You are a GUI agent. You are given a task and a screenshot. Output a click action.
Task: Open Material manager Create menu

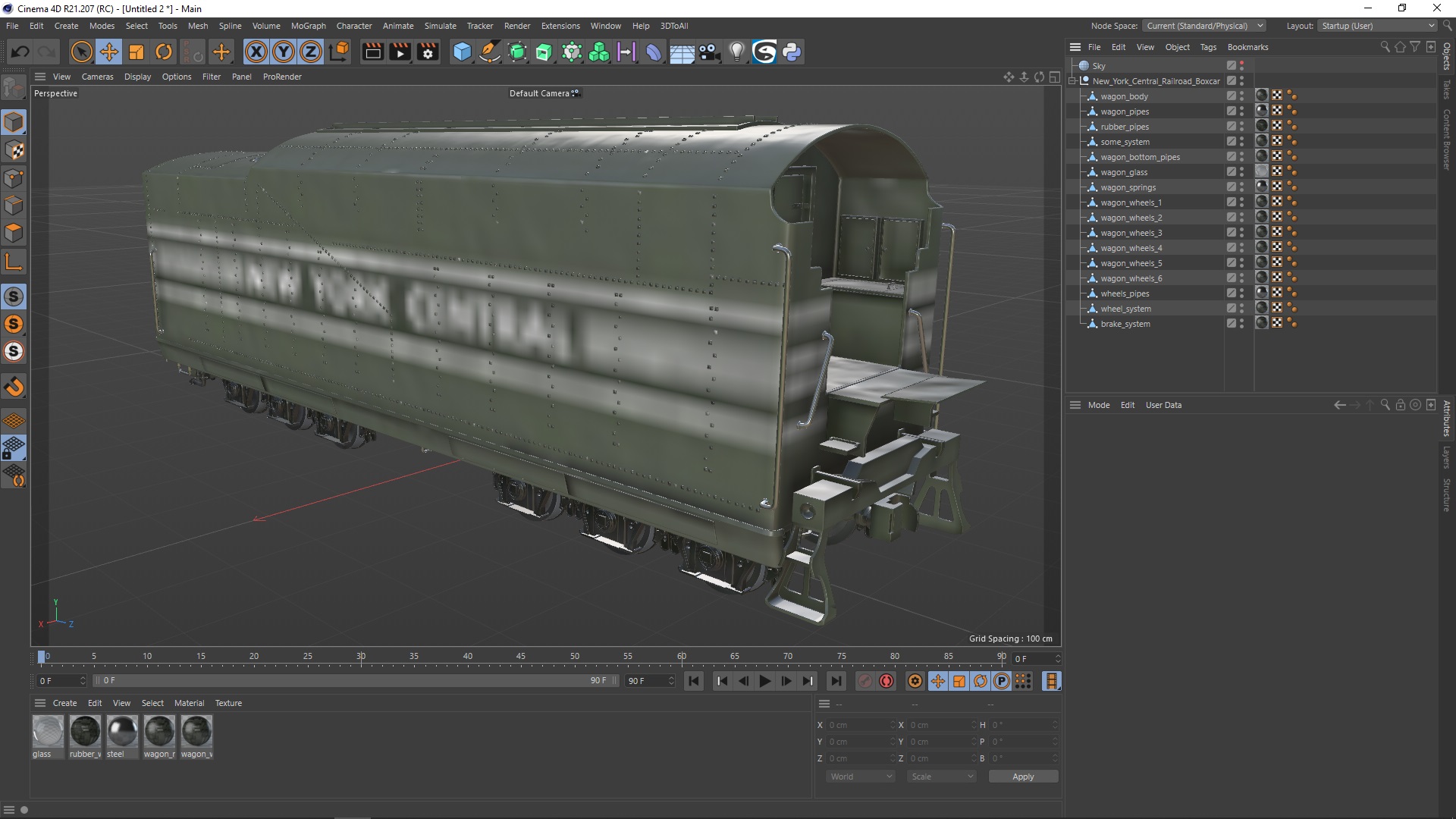coord(64,703)
